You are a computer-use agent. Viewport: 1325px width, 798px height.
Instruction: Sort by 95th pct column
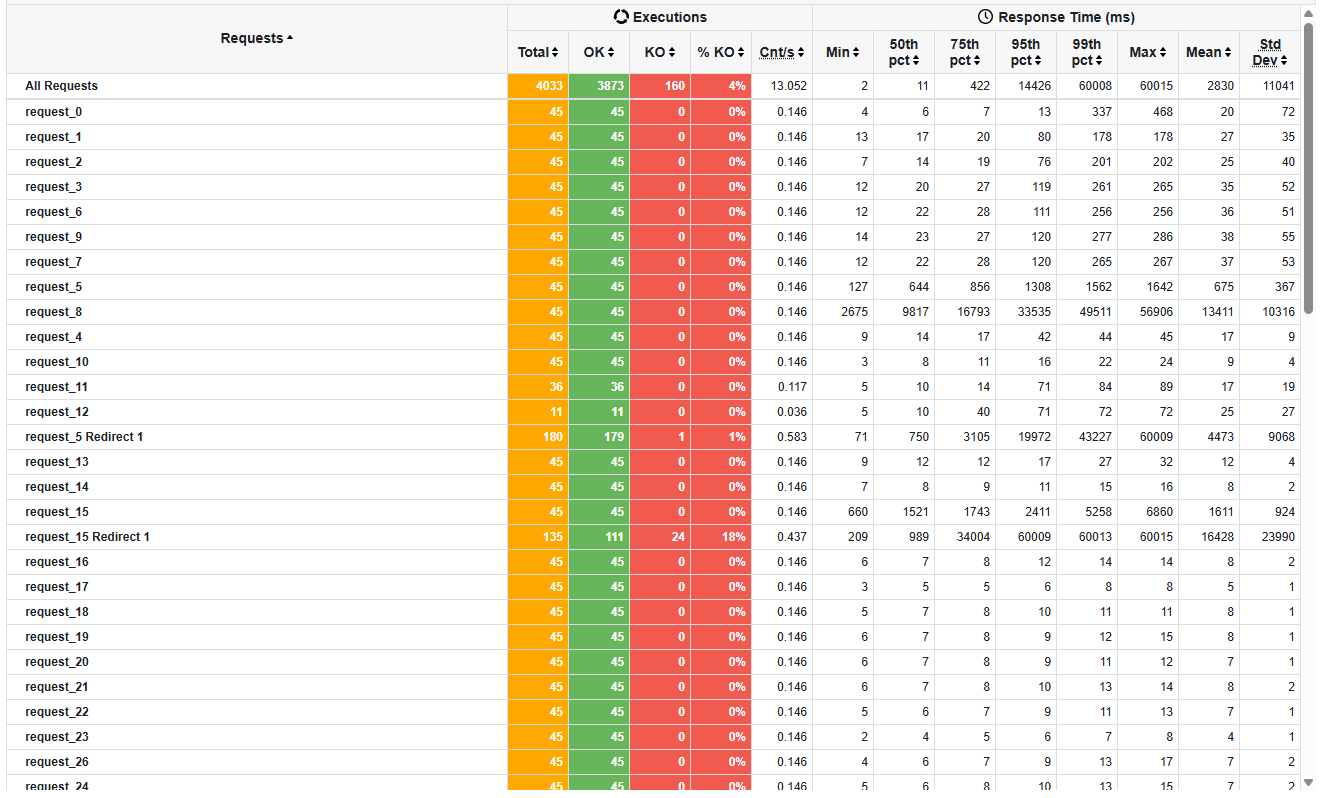(x=1026, y=52)
